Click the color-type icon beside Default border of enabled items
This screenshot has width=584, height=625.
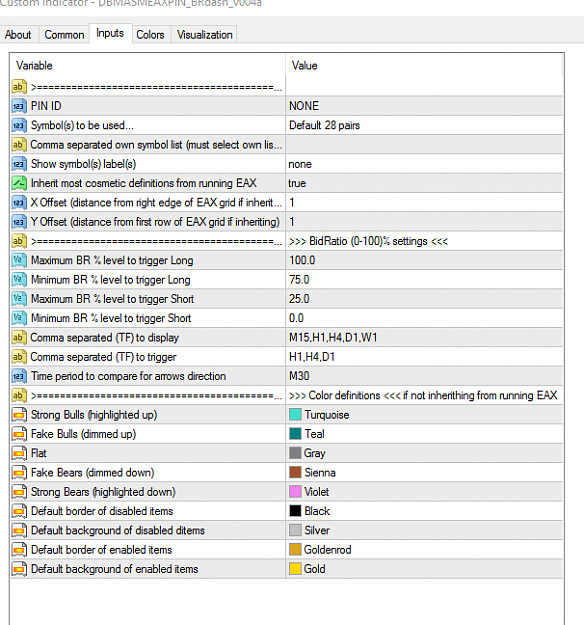pos(19,550)
